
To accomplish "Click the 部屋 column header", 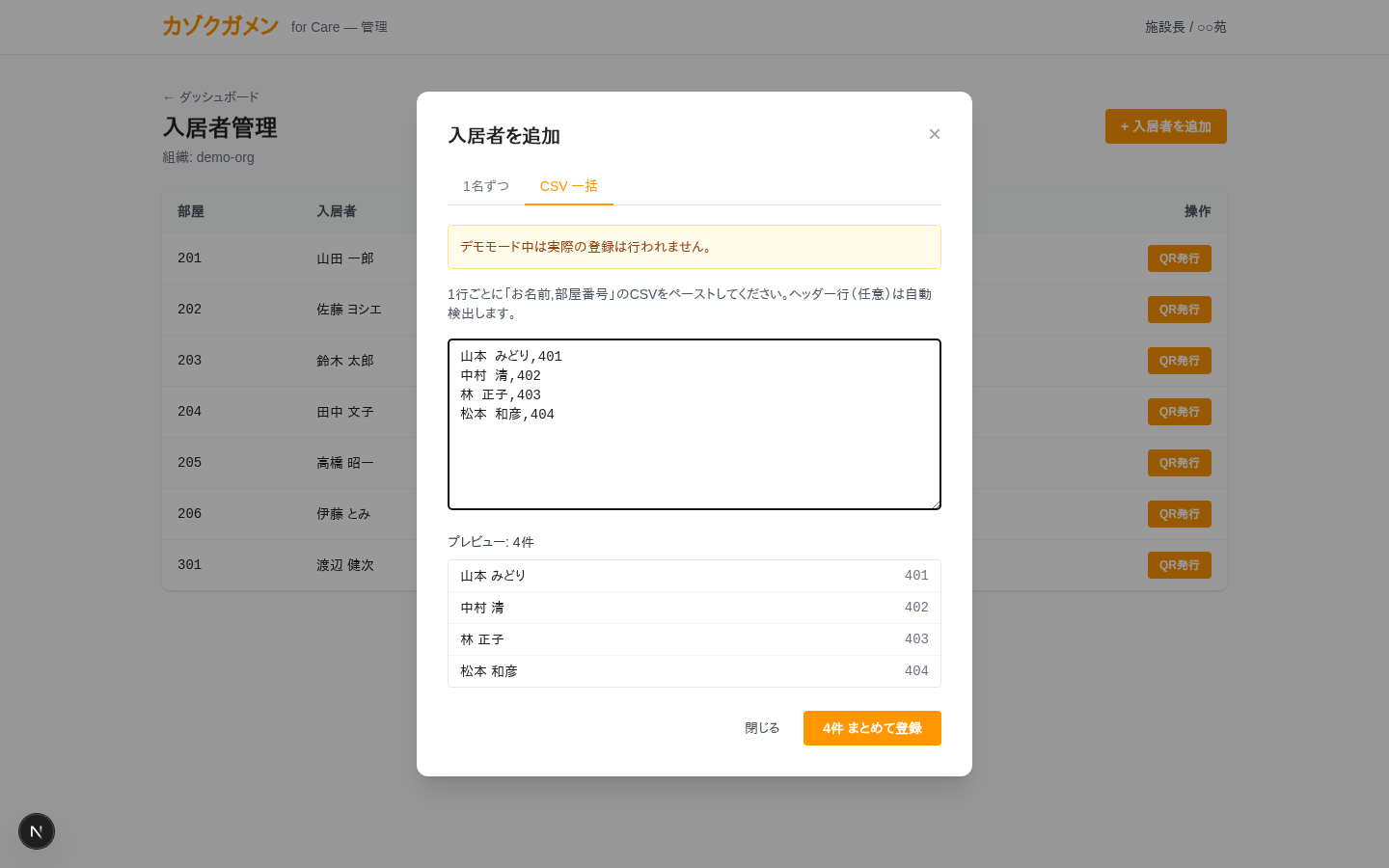I will (x=191, y=211).
